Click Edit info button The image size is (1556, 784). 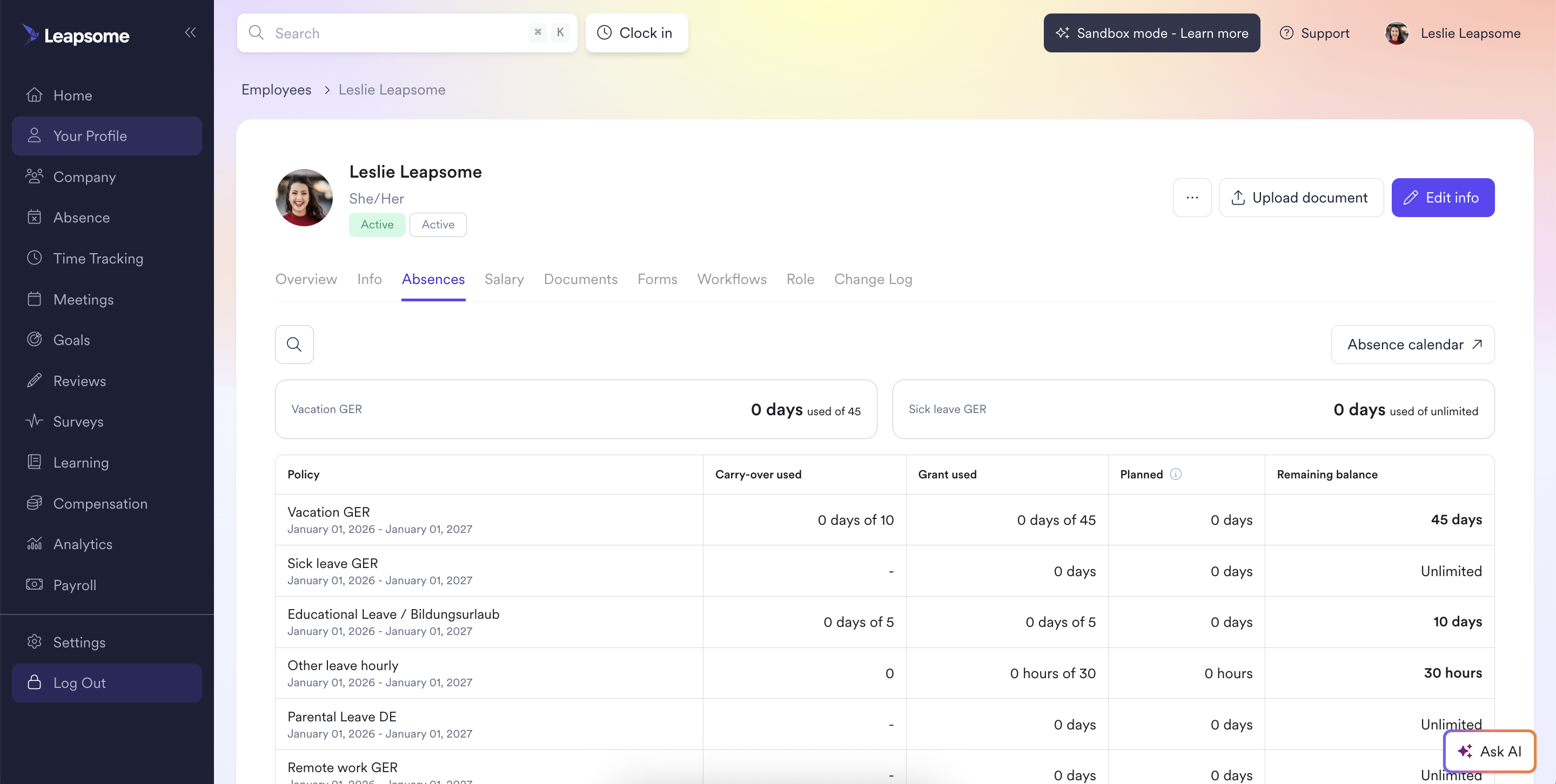(1443, 198)
